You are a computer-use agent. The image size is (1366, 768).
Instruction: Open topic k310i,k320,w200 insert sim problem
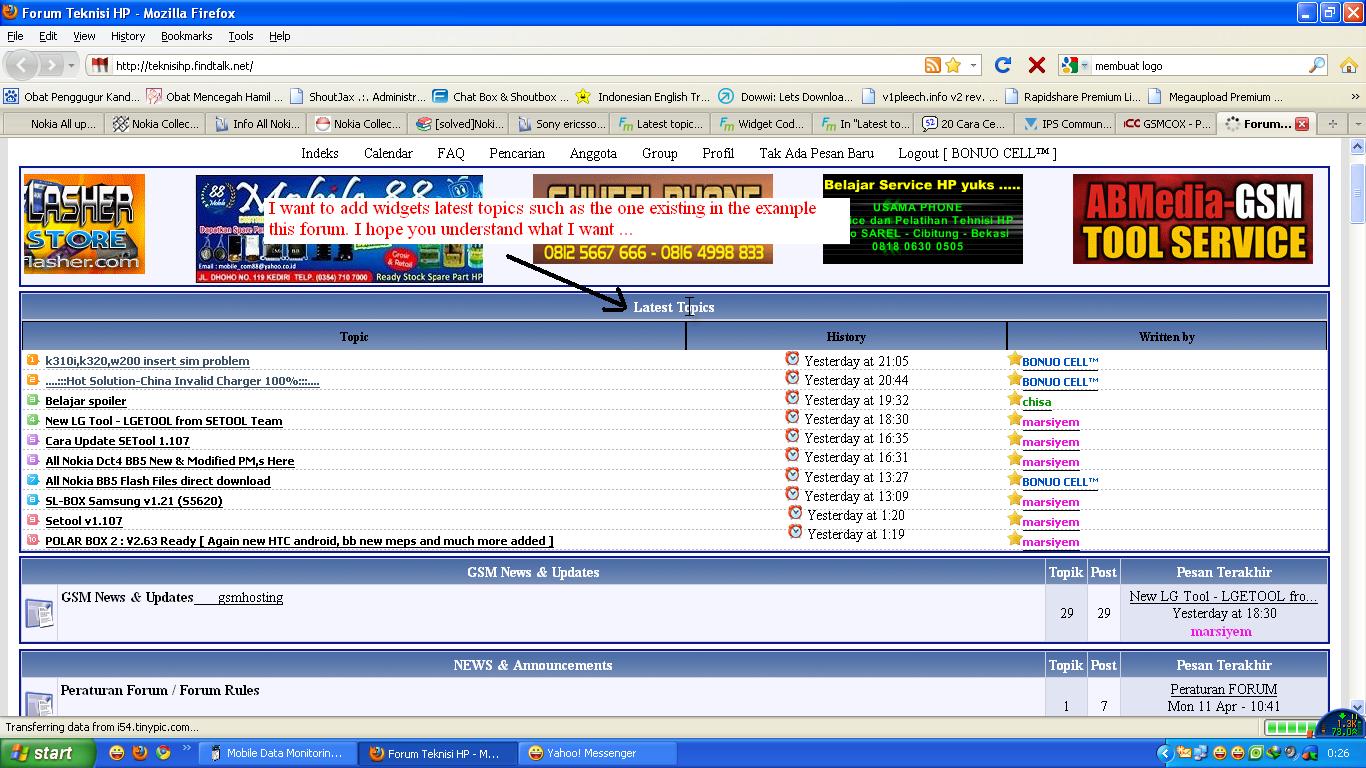tap(147, 361)
